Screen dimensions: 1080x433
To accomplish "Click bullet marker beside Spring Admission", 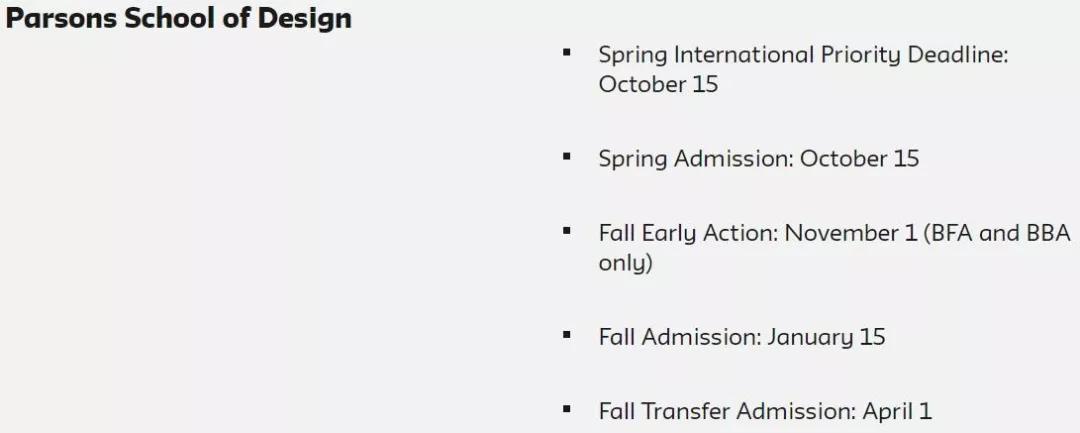I will click(x=567, y=156).
